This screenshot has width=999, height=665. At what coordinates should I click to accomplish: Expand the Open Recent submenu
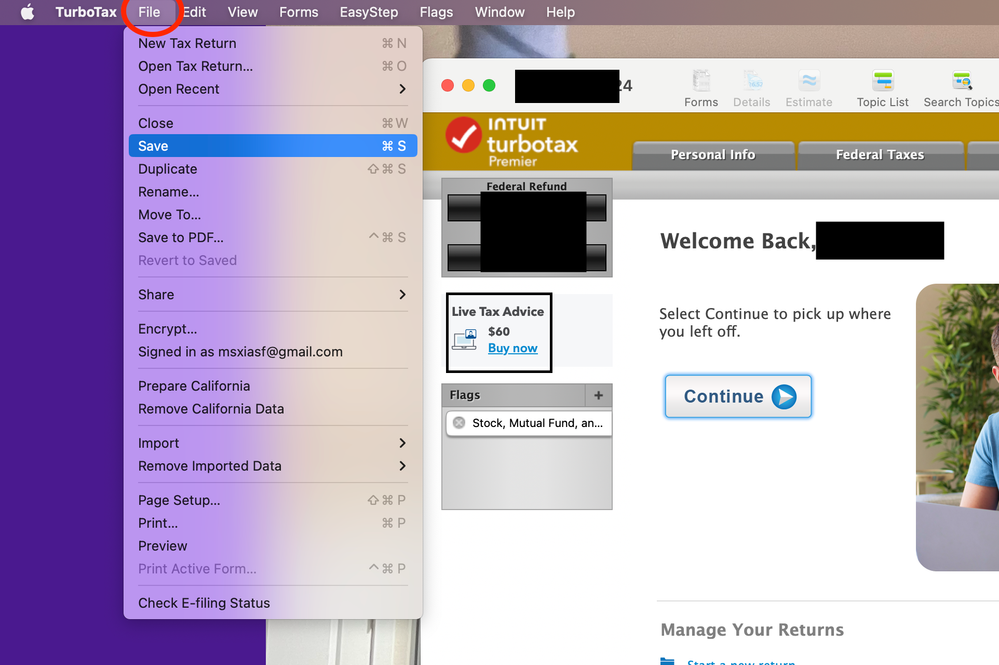273,89
